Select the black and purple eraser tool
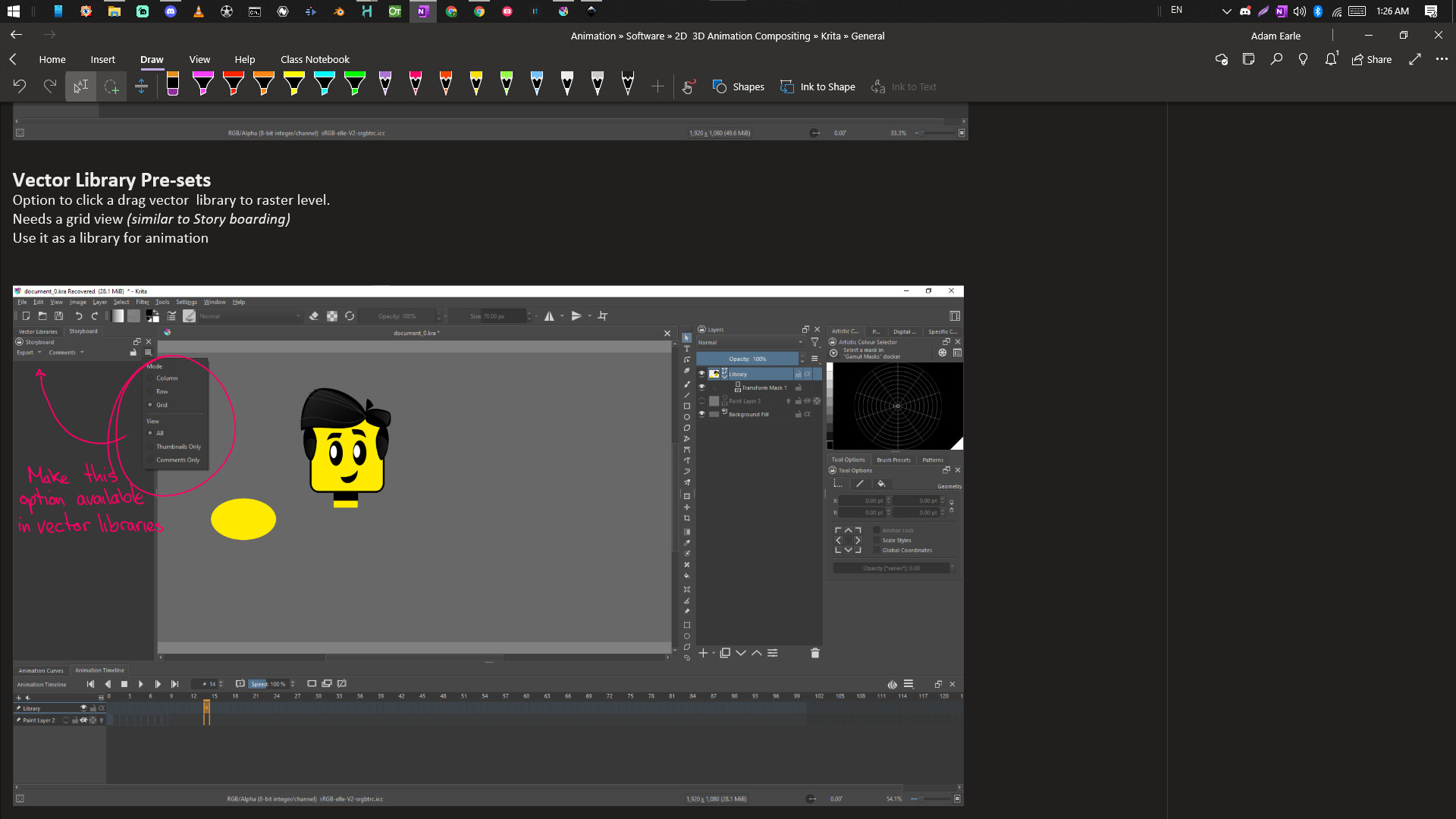 pyautogui.click(x=173, y=84)
